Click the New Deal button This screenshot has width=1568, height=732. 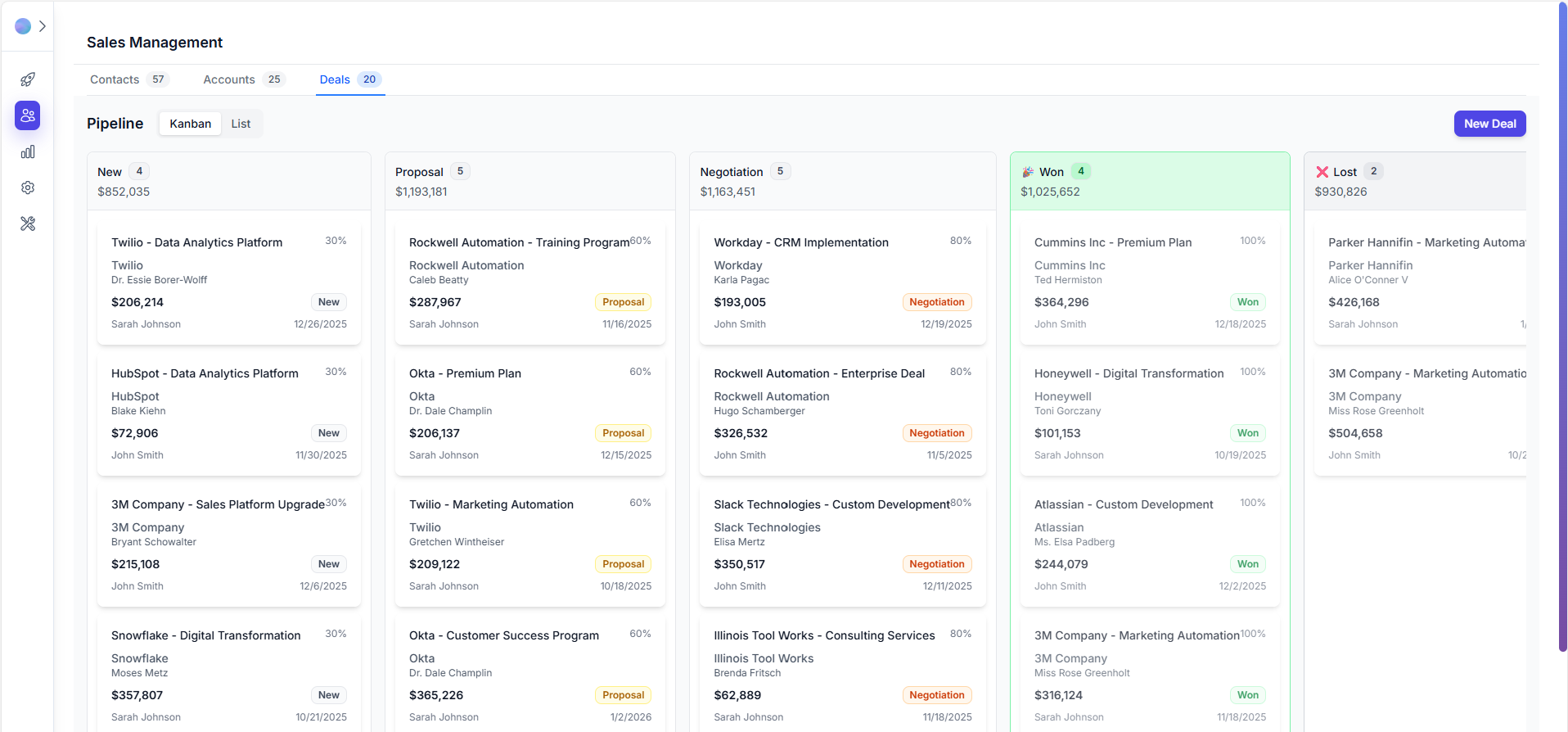[1489, 124]
